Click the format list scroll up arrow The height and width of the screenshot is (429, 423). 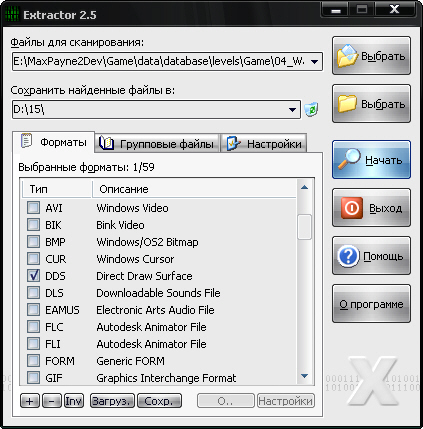pyautogui.click(x=304, y=188)
